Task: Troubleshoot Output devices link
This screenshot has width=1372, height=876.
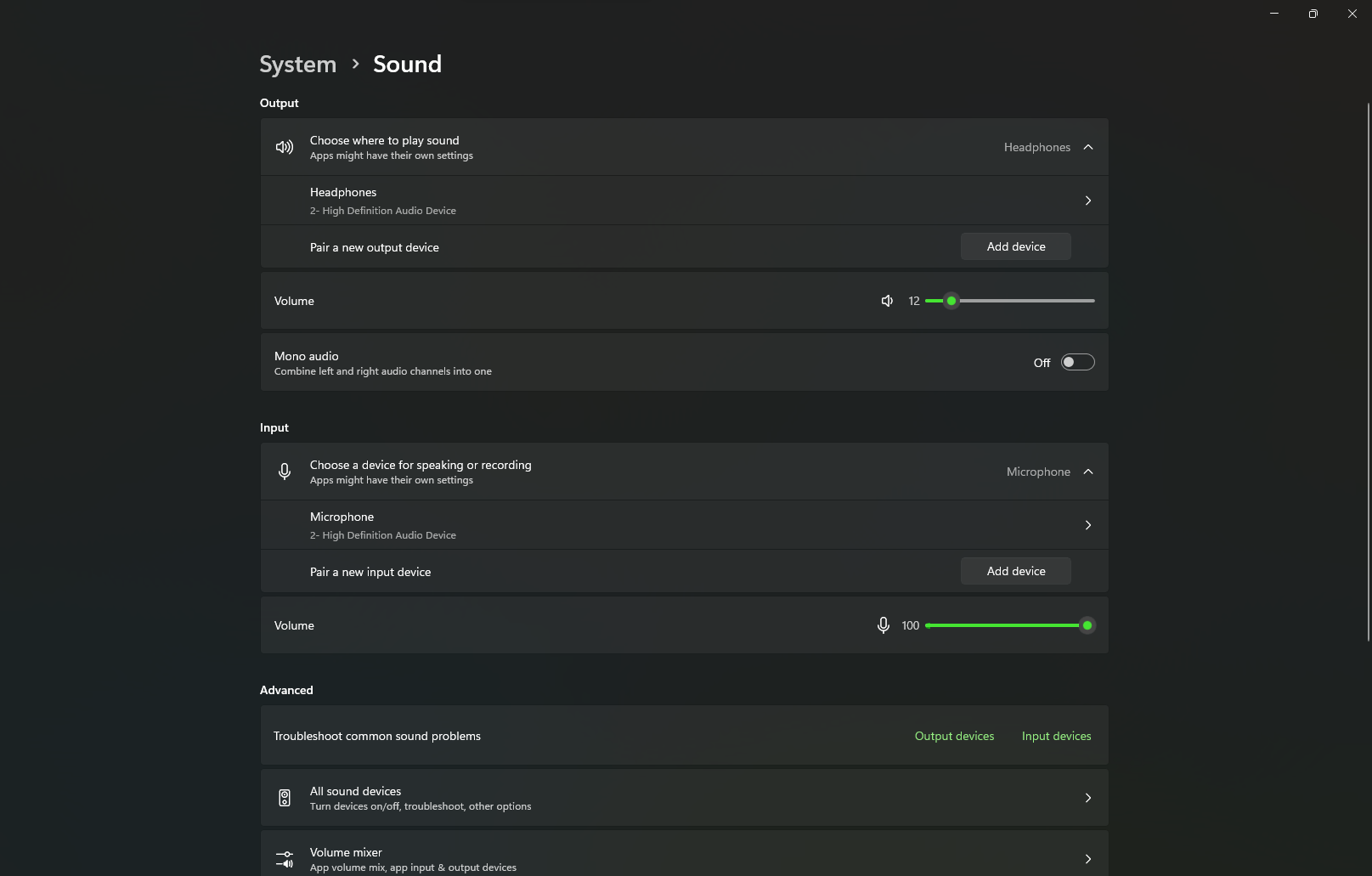Action: tap(954, 736)
